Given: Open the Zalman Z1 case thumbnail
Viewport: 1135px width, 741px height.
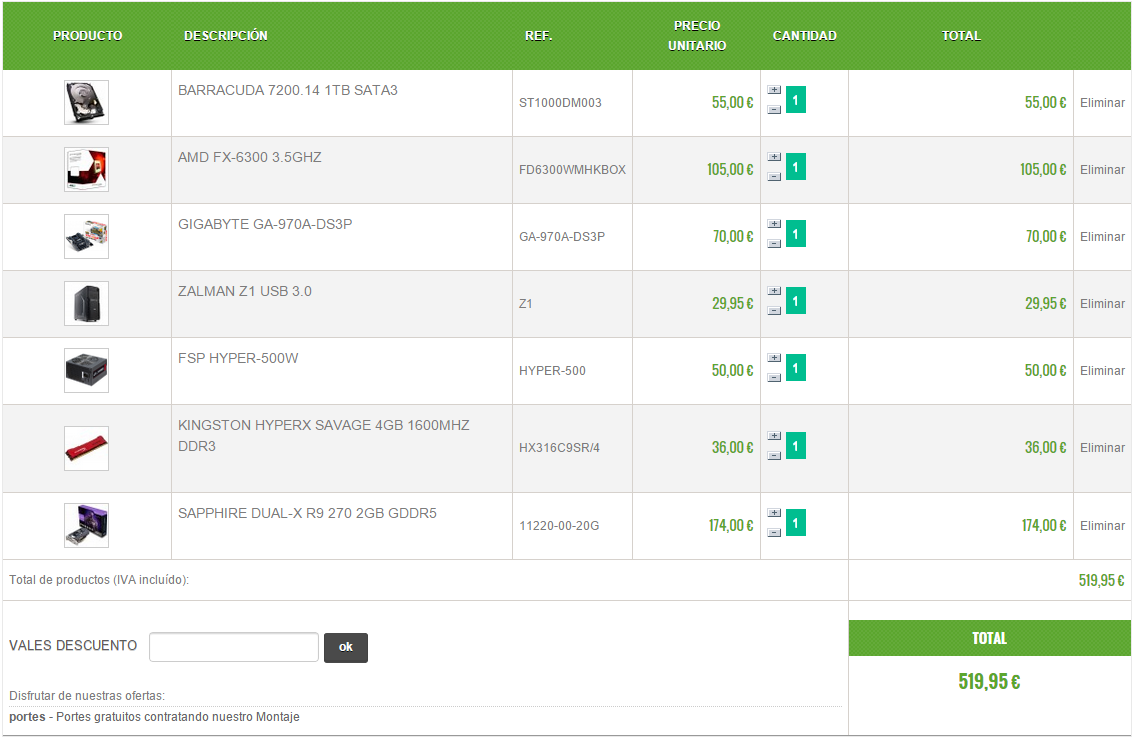Looking at the screenshot, I should tap(86, 303).
